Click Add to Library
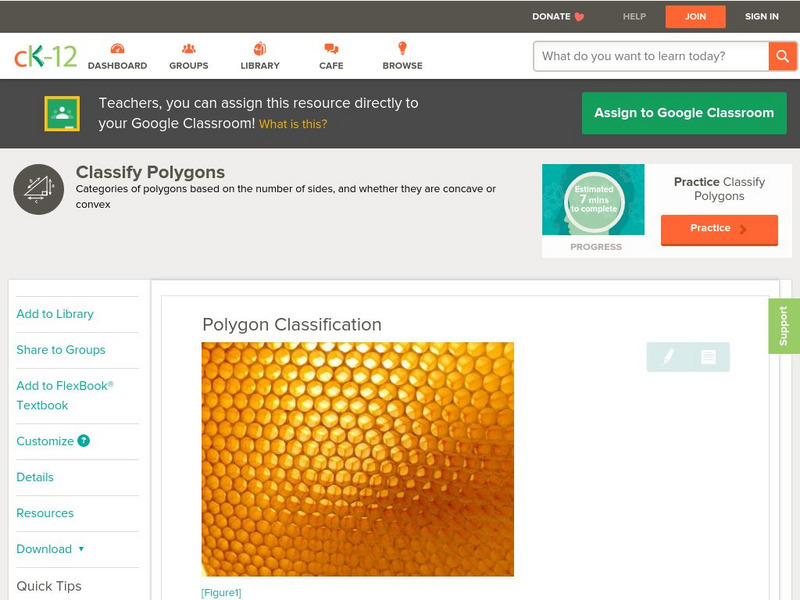 coord(55,314)
